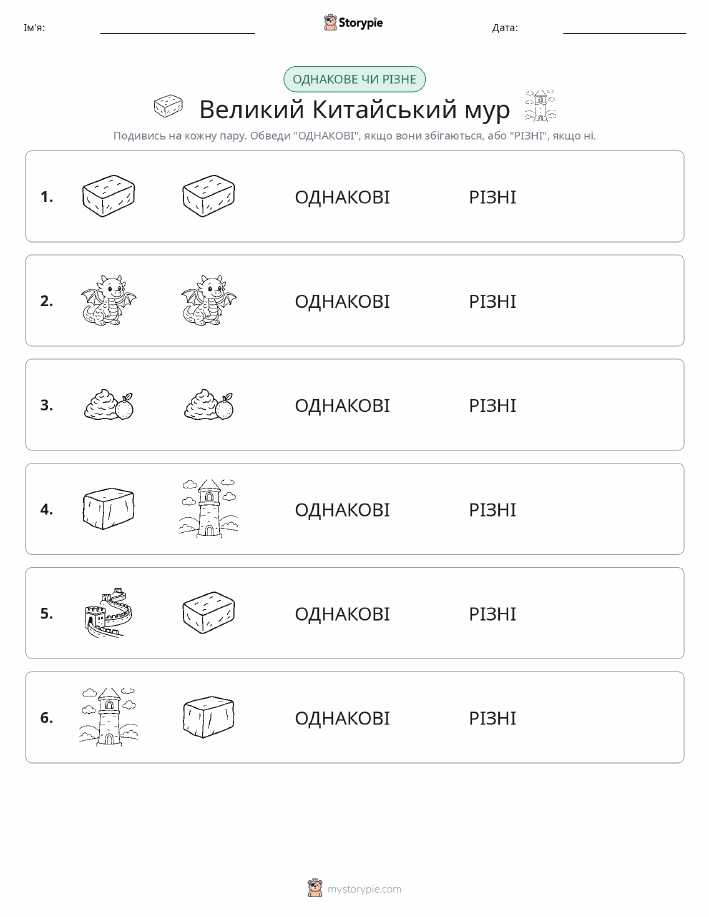
Task: Click the Storypie logo at top
Action: [353, 23]
